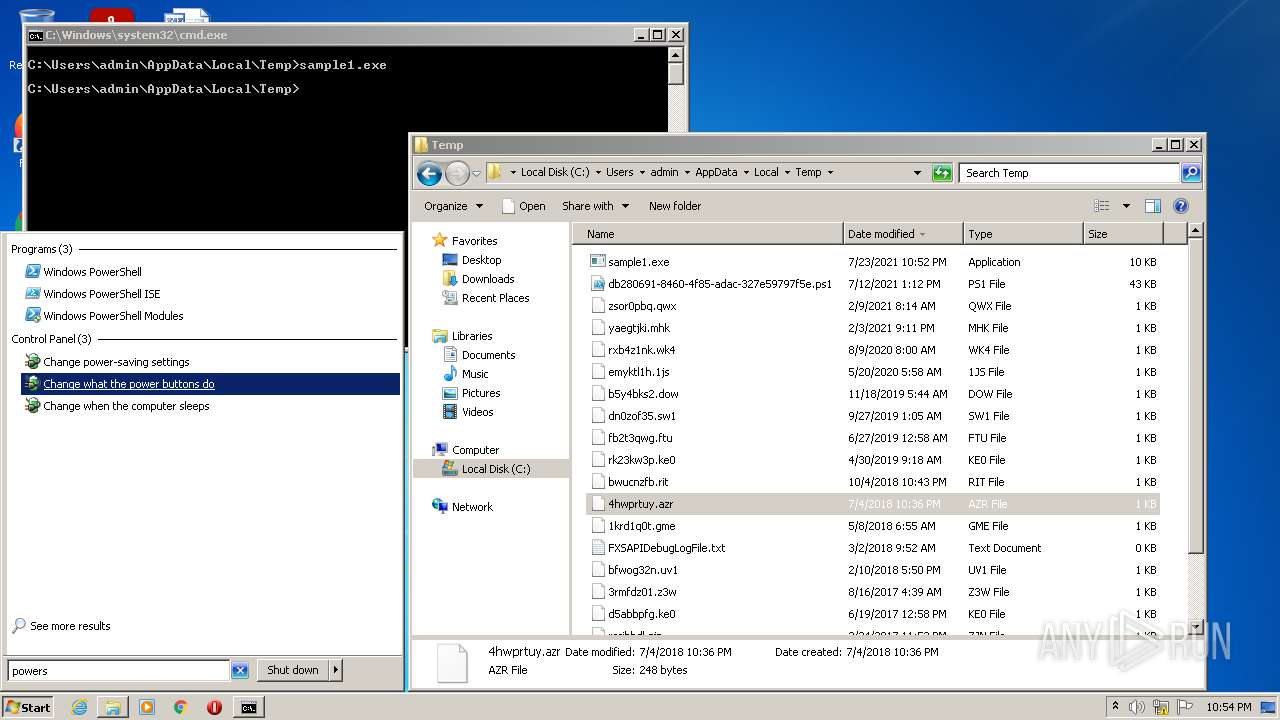Sort by Size column header
This screenshot has height=720, width=1280.
pos(1123,234)
